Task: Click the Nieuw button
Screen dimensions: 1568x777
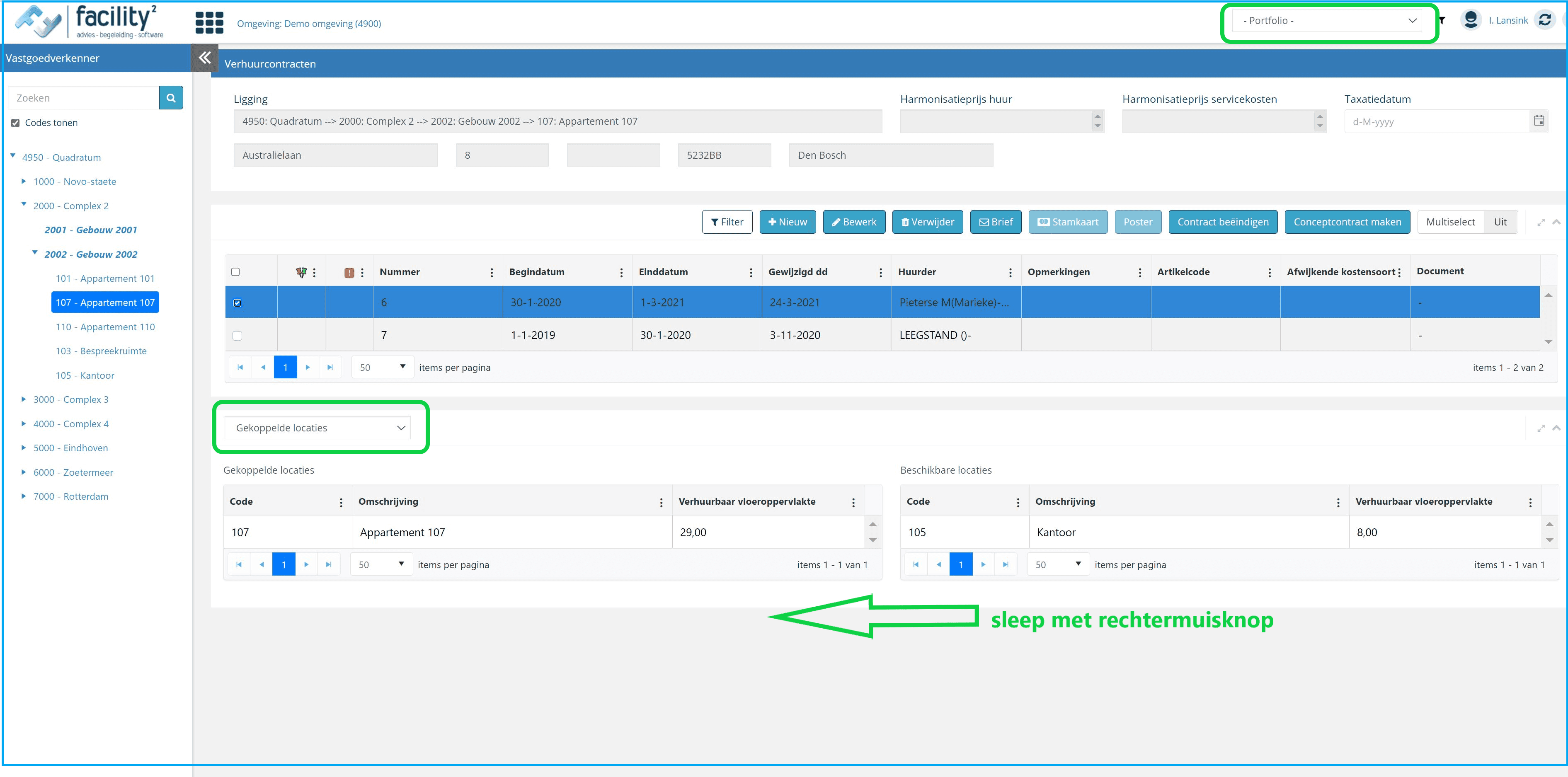Action: point(787,222)
